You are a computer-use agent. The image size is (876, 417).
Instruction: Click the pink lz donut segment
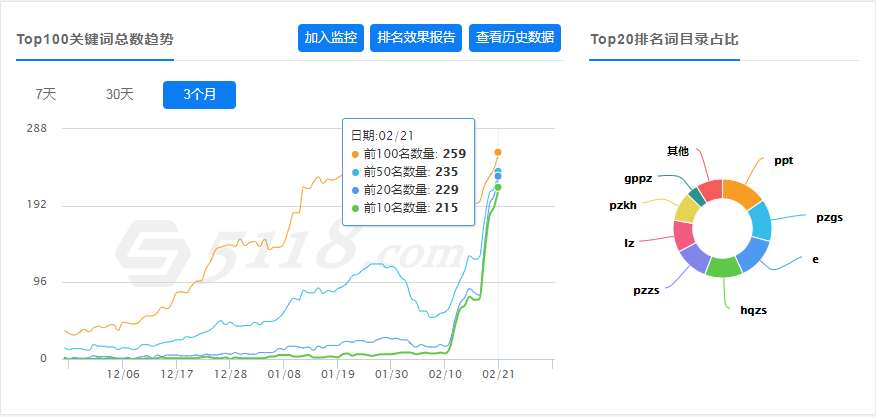pyautogui.click(x=684, y=235)
